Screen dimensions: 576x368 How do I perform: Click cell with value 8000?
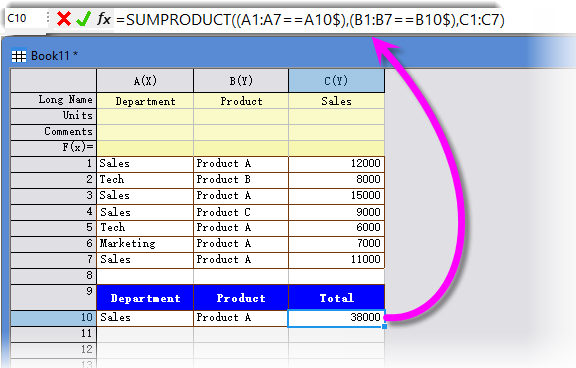point(336,180)
